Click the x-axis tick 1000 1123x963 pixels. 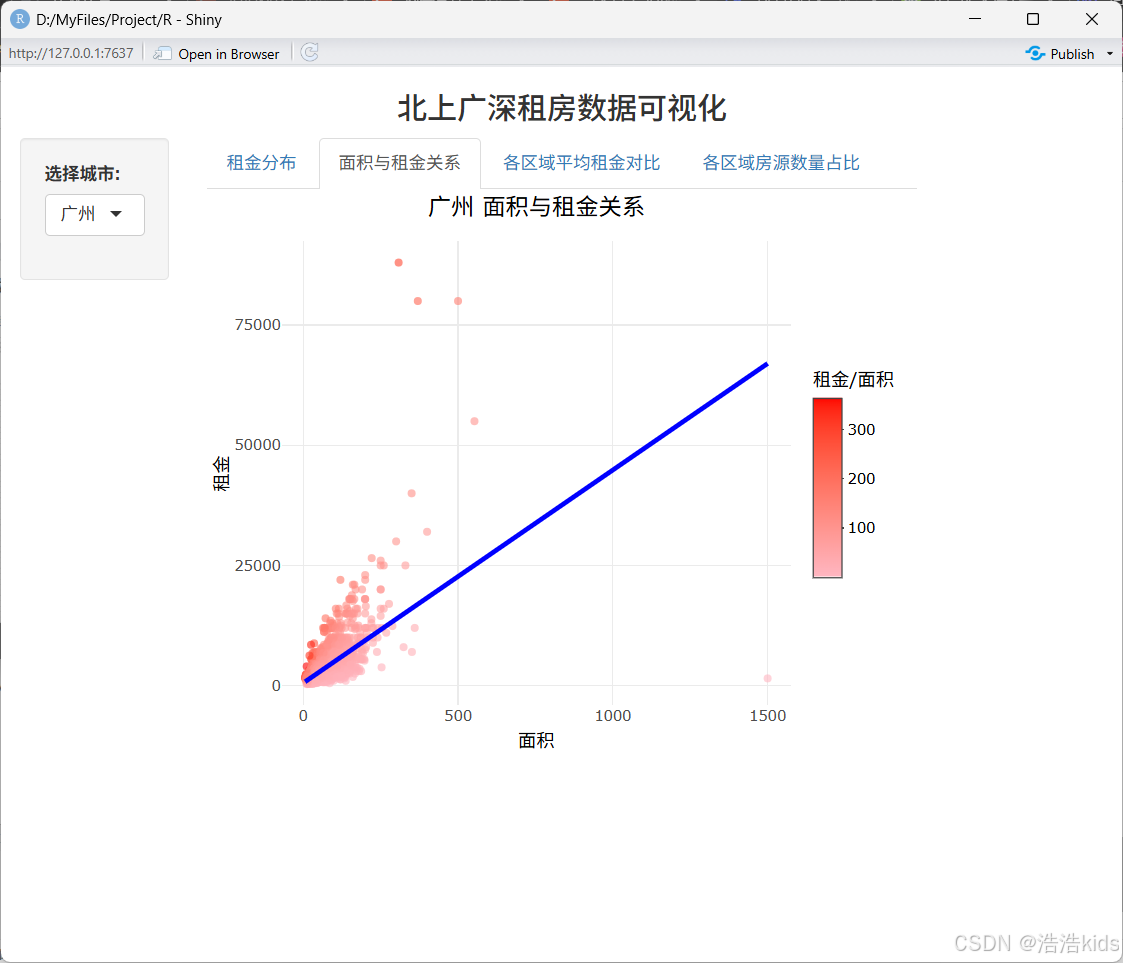pyautogui.click(x=613, y=716)
